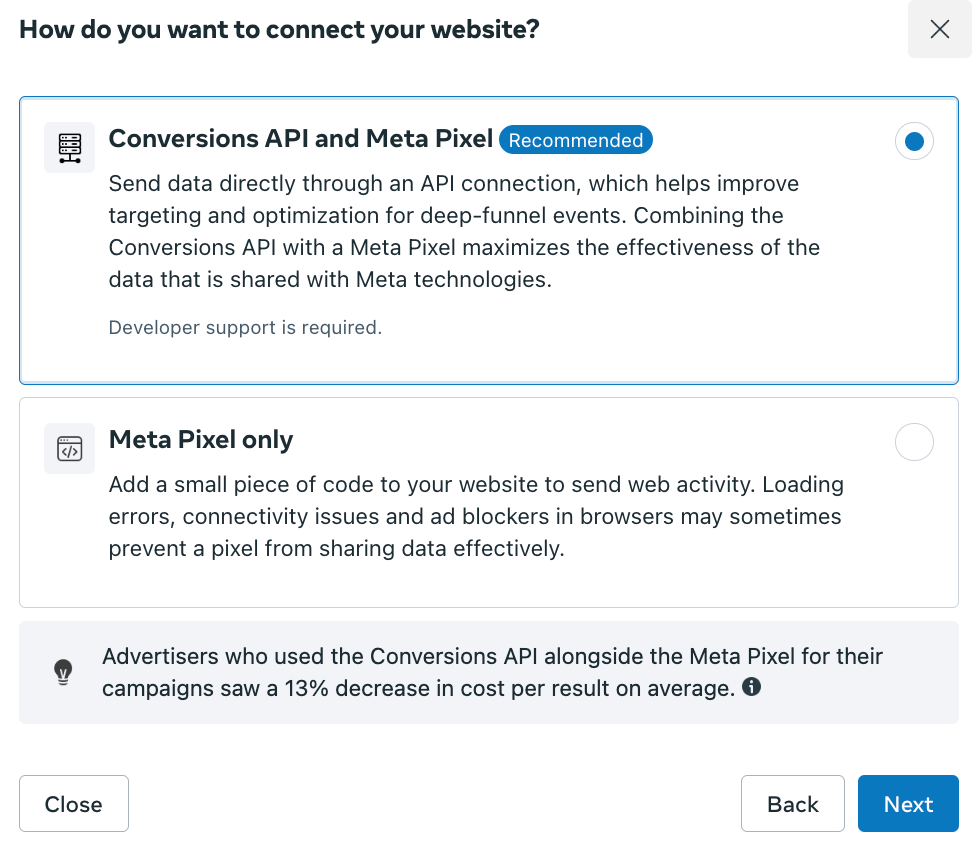Image resolution: width=978 pixels, height=856 pixels.
Task: Open the info icon after cost per result
Action: [752, 687]
